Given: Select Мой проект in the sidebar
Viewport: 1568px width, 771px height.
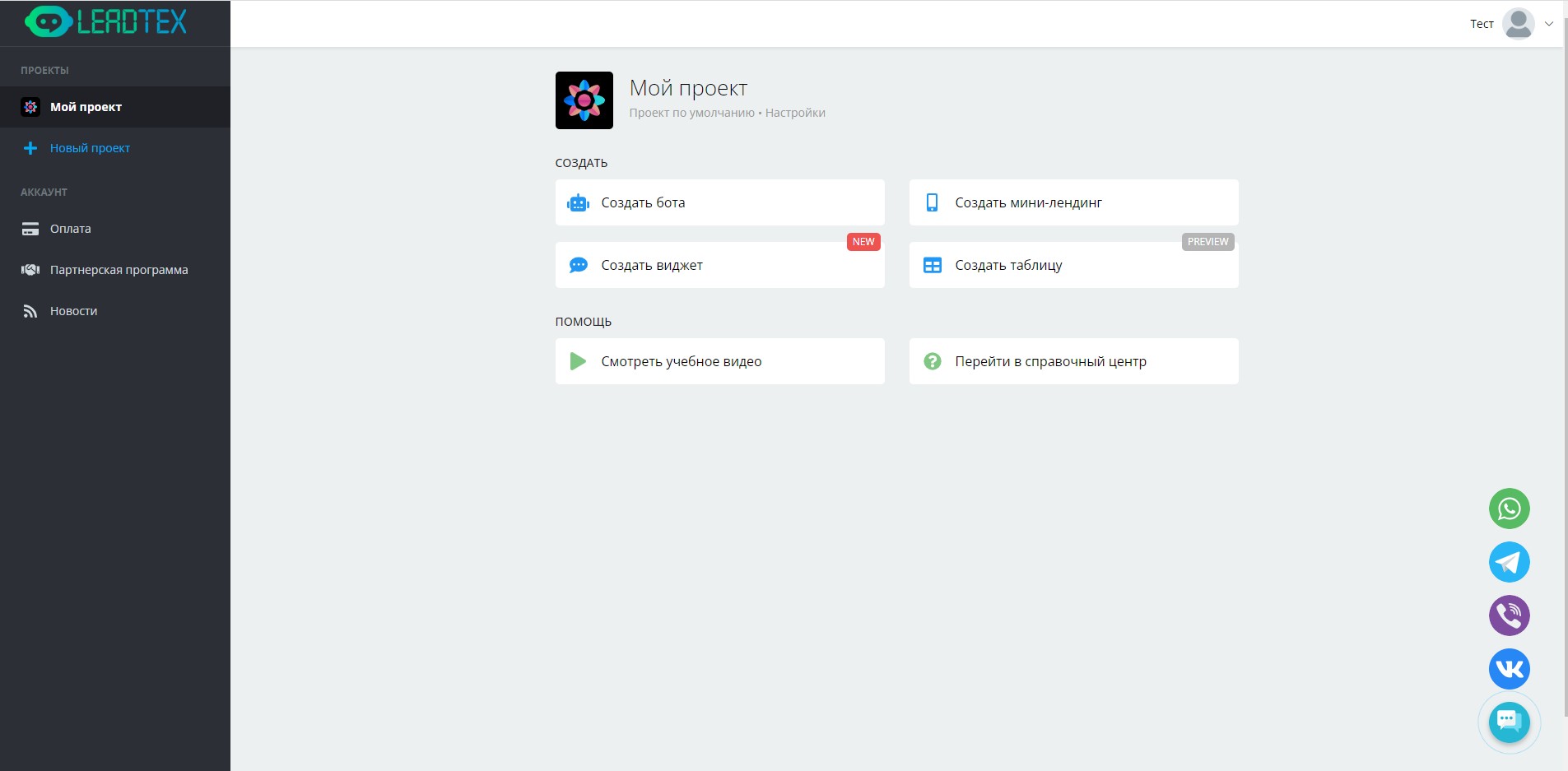Looking at the screenshot, I should [86, 107].
